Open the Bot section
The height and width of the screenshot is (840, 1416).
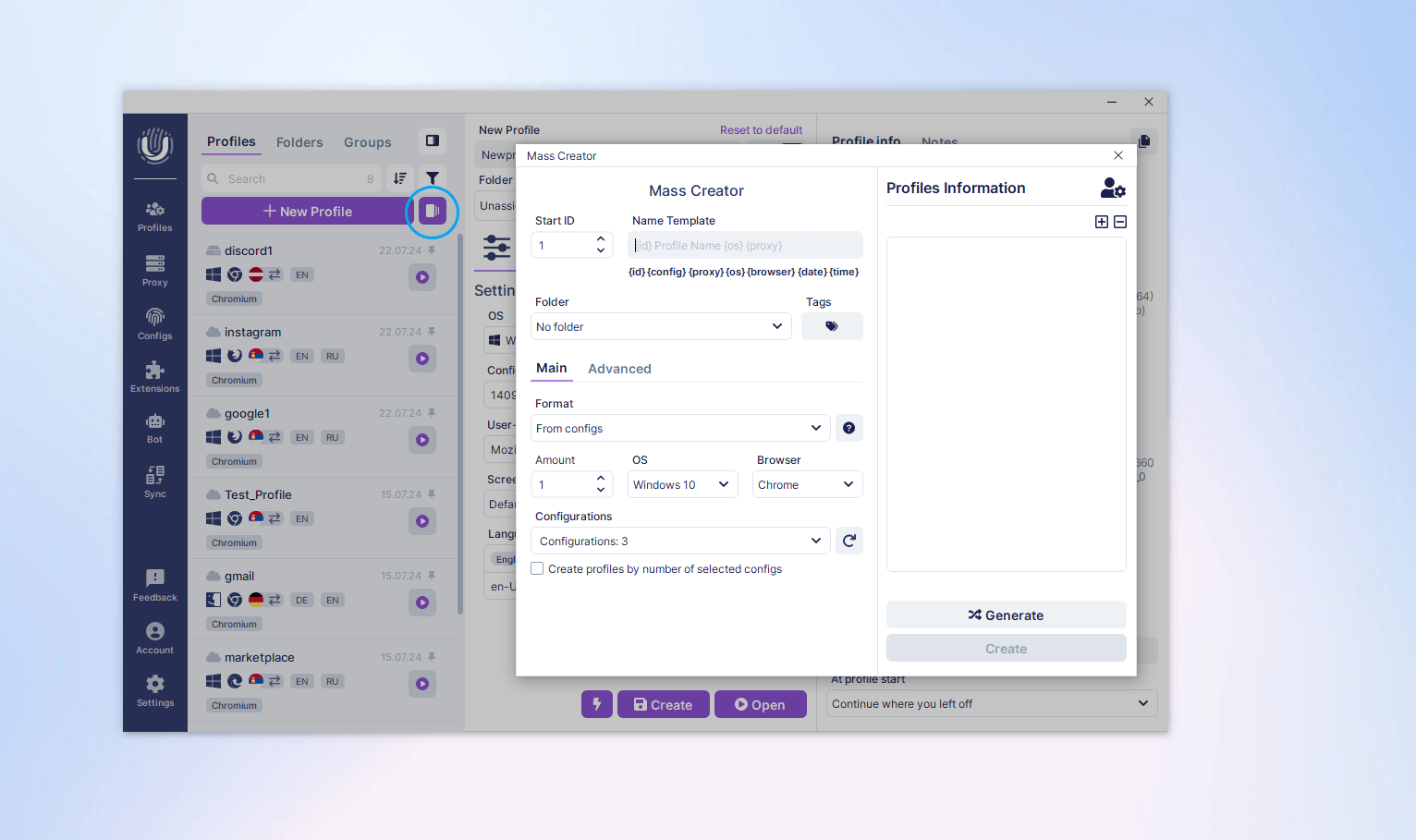(154, 428)
